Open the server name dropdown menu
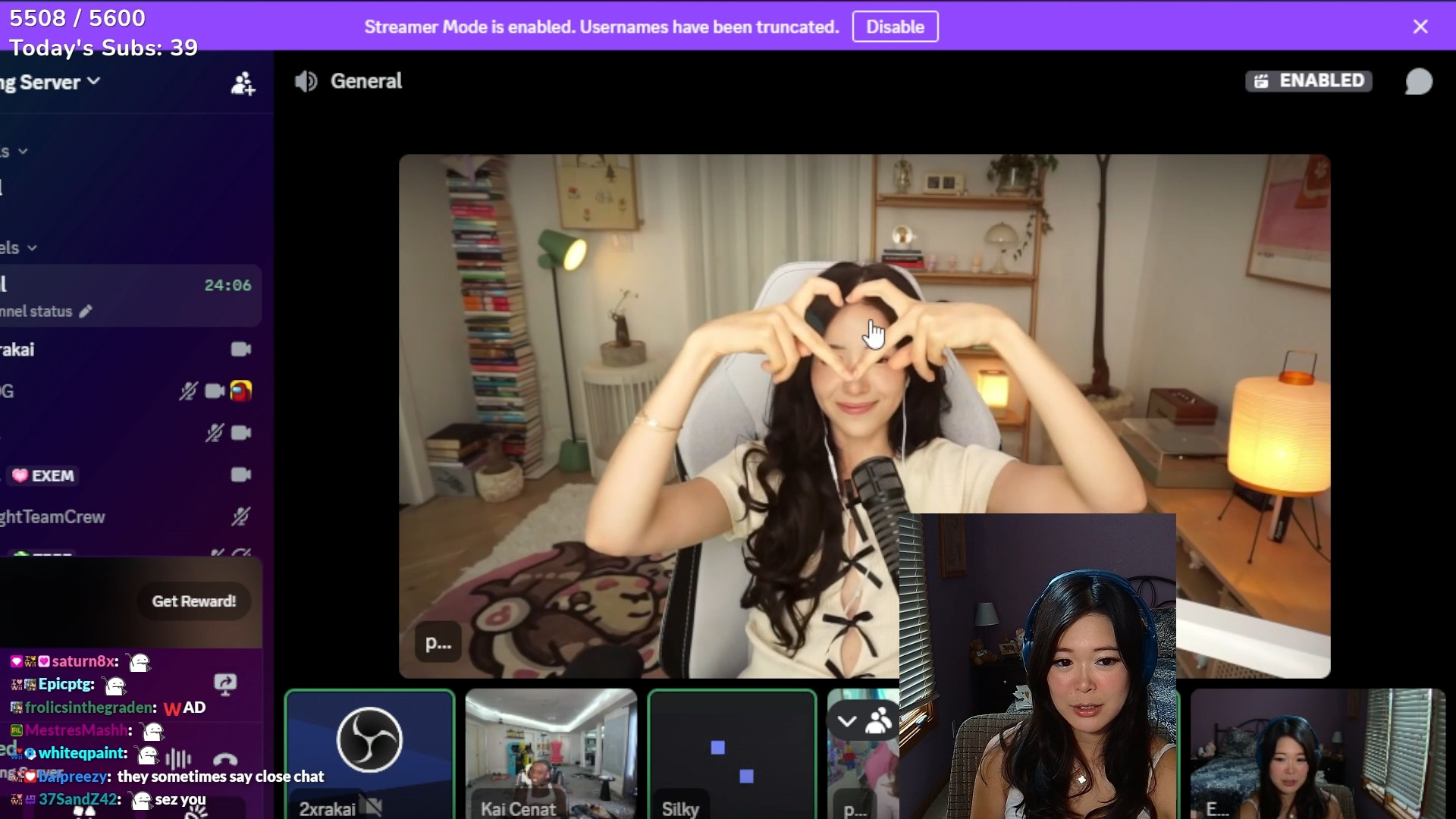Screen dimensions: 1456x819 (x=50, y=82)
